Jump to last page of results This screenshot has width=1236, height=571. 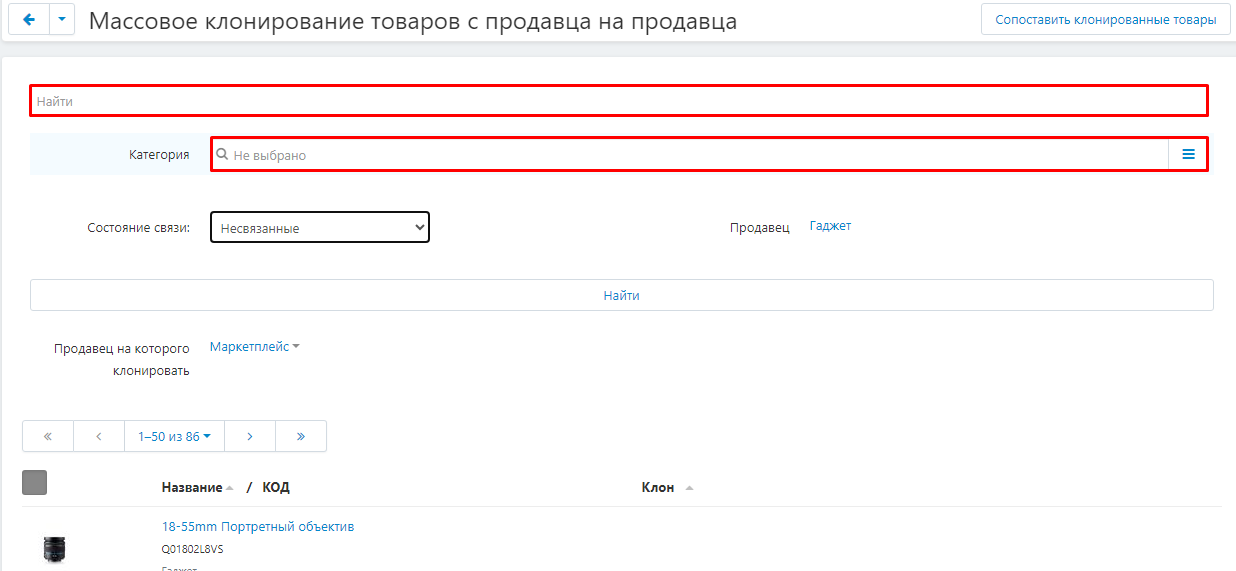301,436
